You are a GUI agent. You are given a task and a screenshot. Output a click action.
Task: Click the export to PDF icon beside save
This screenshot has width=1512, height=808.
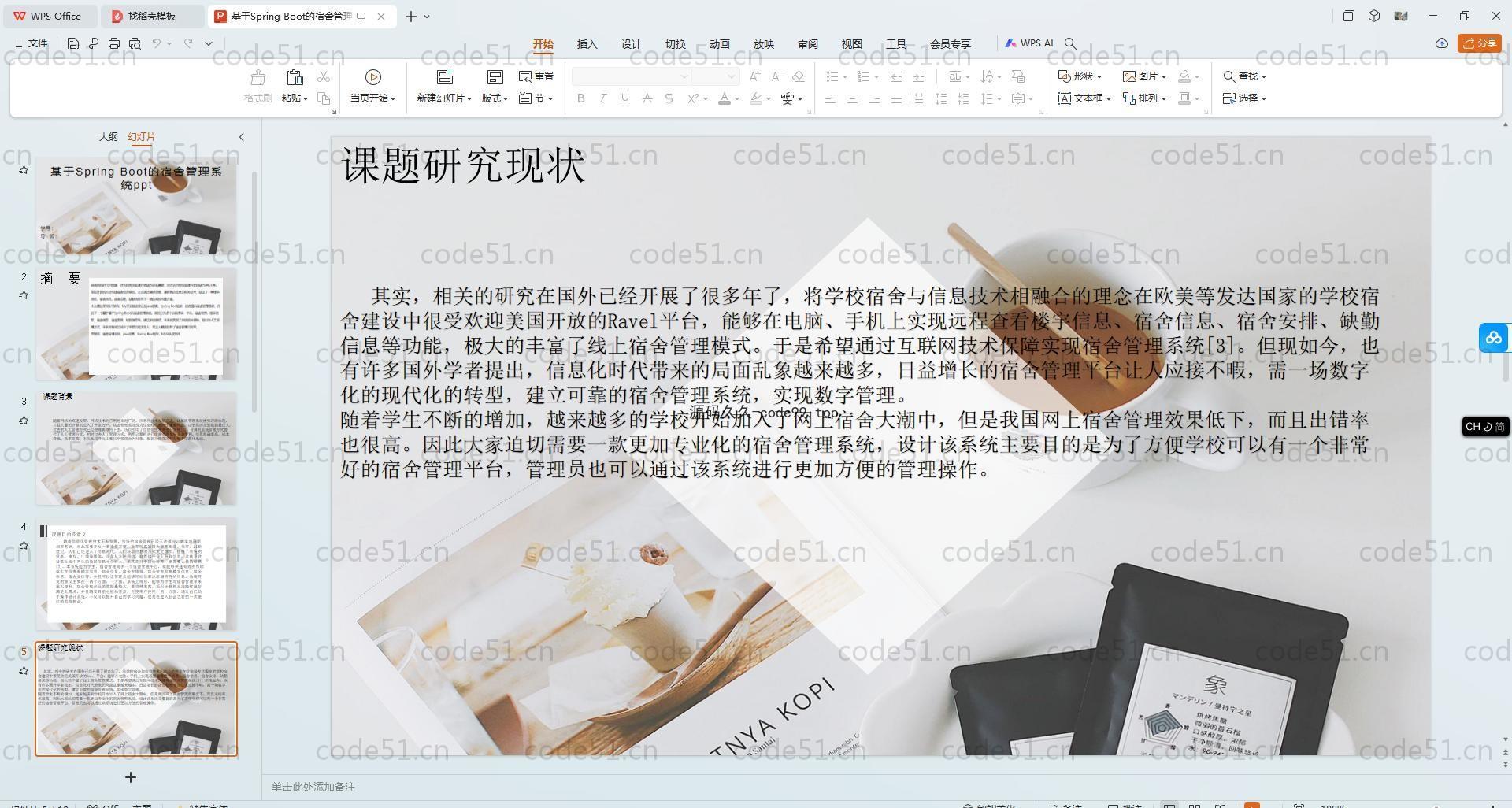[94, 43]
